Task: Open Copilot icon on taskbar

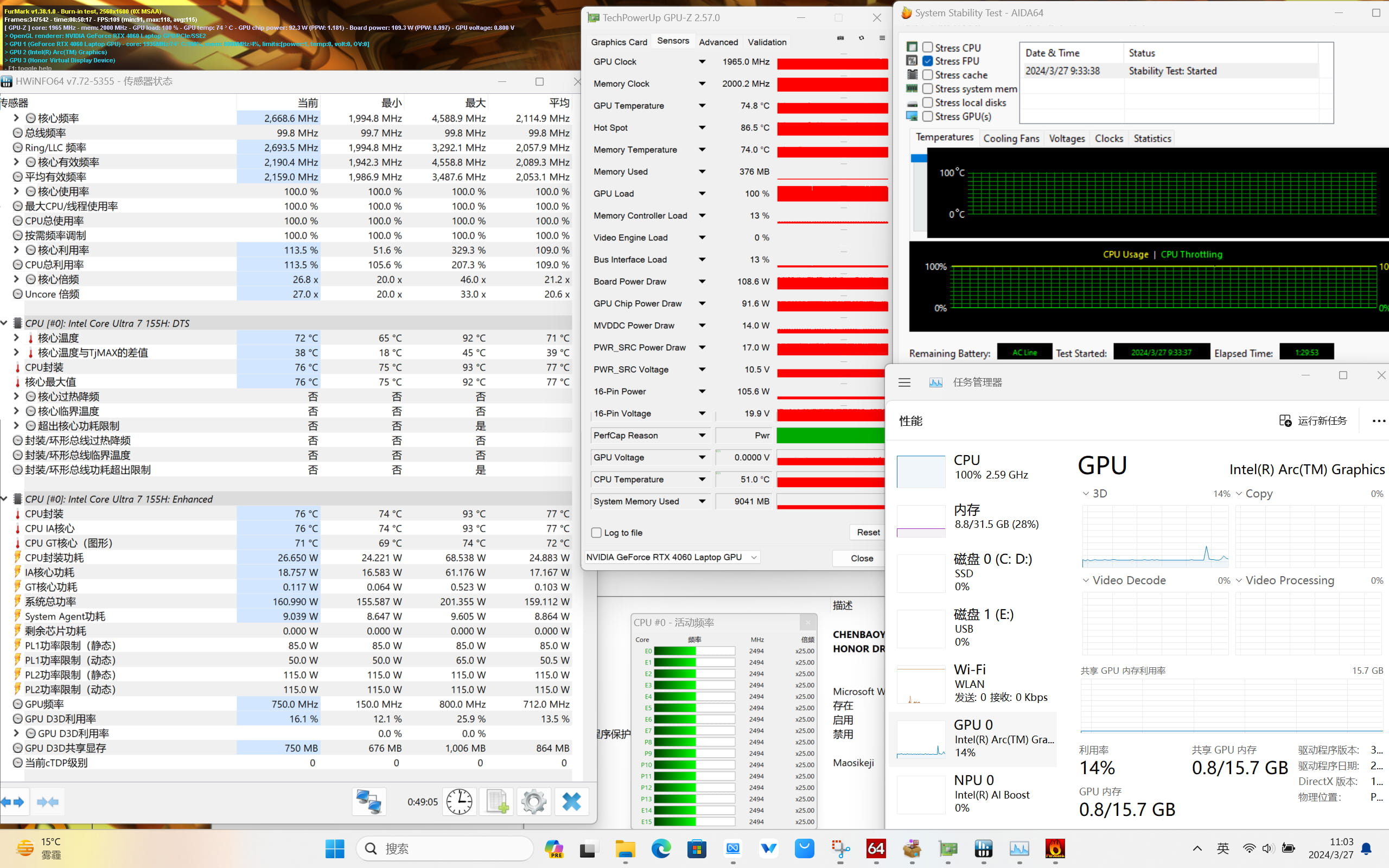Action: click(x=554, y=848)
